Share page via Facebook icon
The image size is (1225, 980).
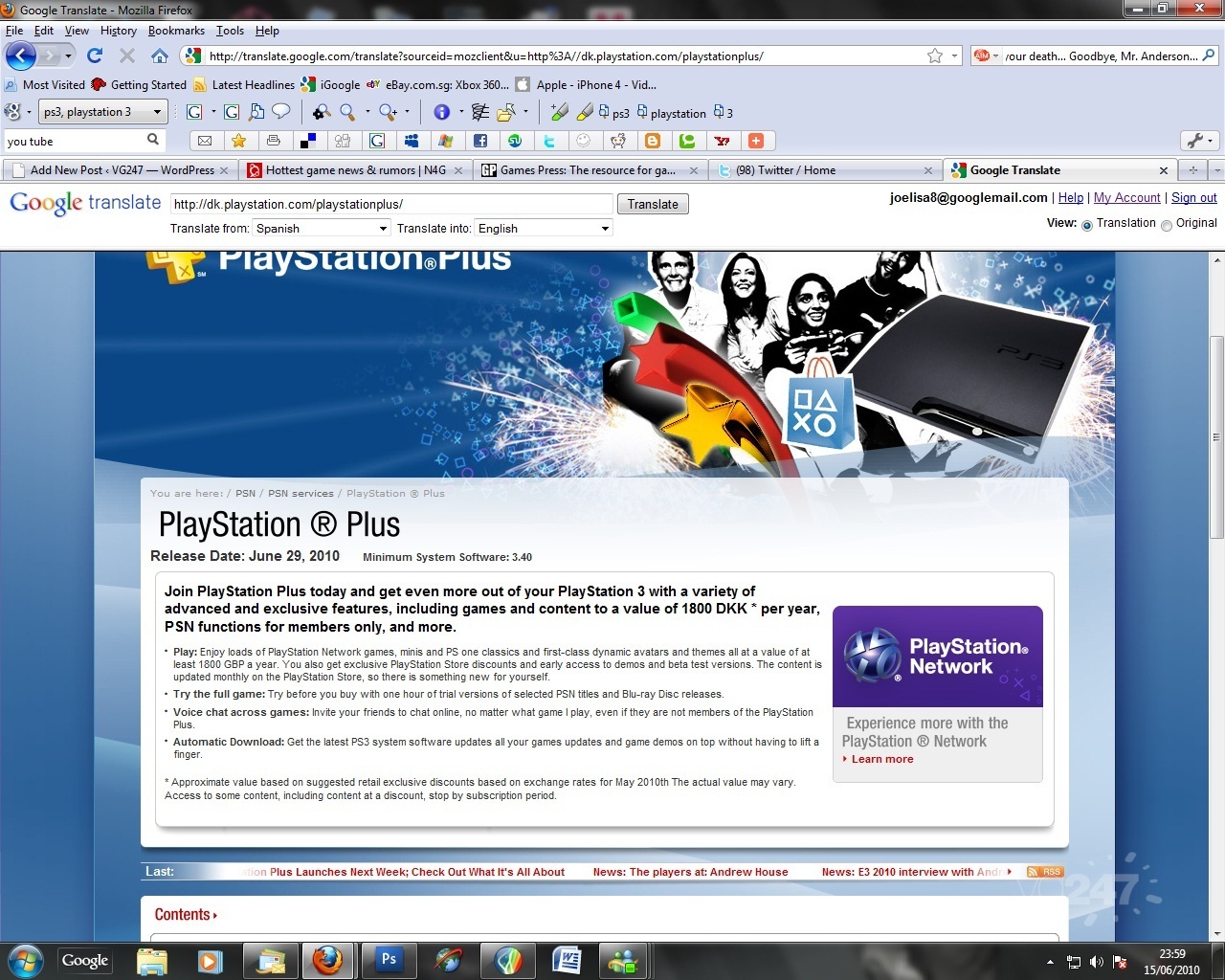pyautogui.click(x=480, y=141)
